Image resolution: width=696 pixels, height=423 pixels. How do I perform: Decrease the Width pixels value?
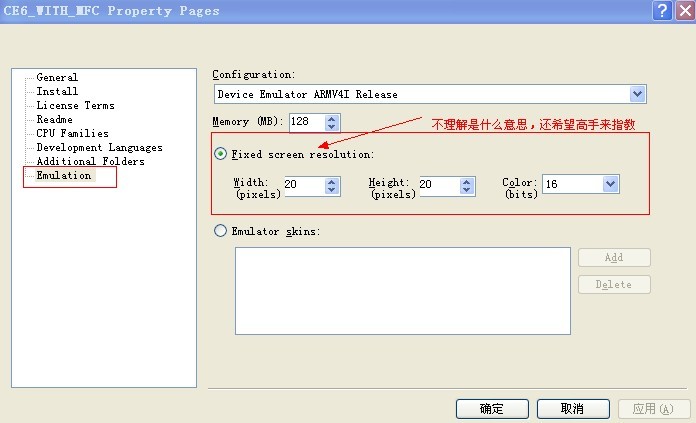[332, 190]
